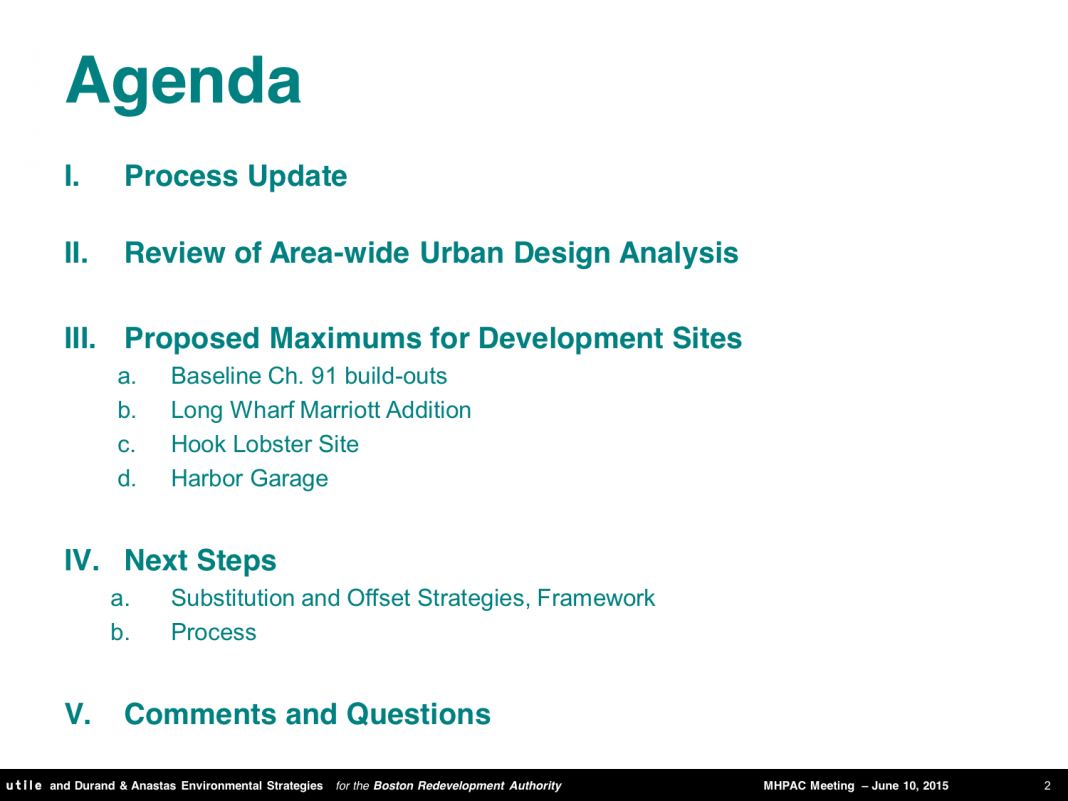Click 'Harbor Garage' sub-item
The image size is (1068, 801).
click(x=249, y=478)
